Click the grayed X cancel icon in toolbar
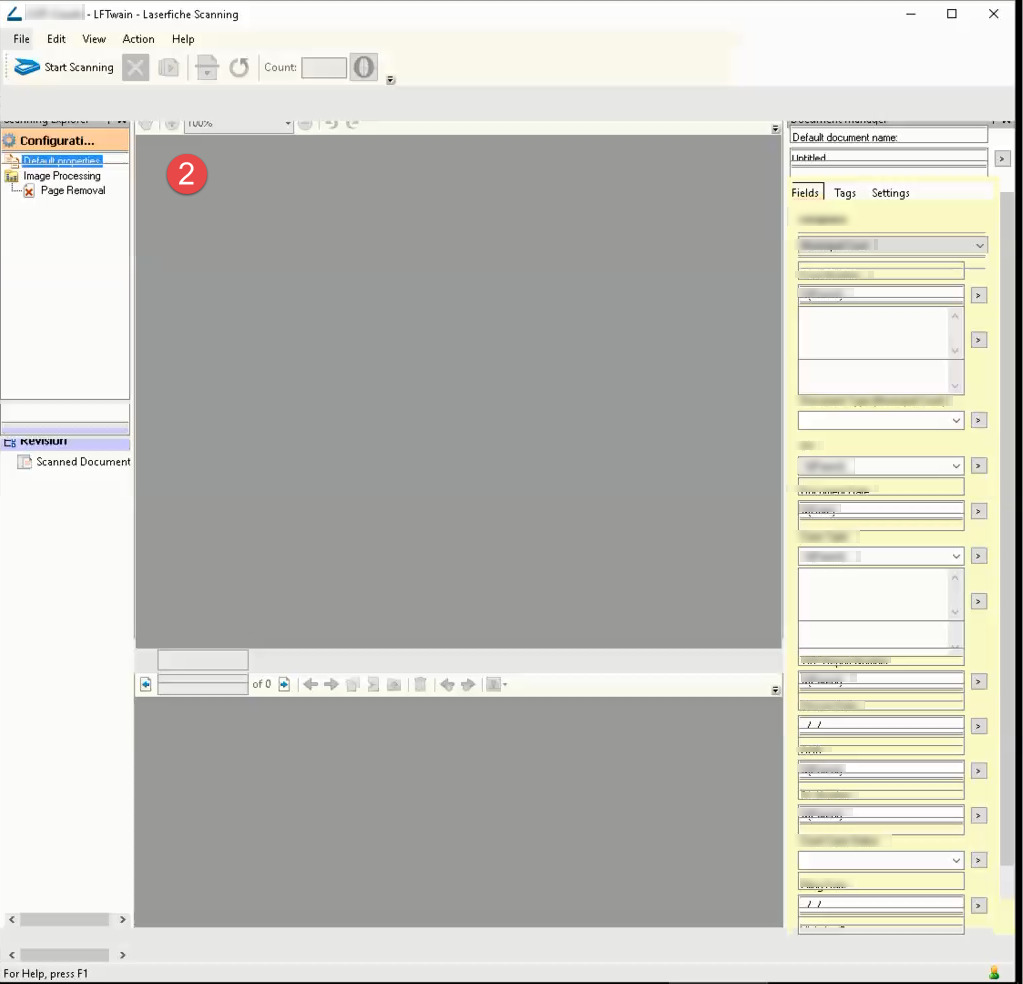 135,67
